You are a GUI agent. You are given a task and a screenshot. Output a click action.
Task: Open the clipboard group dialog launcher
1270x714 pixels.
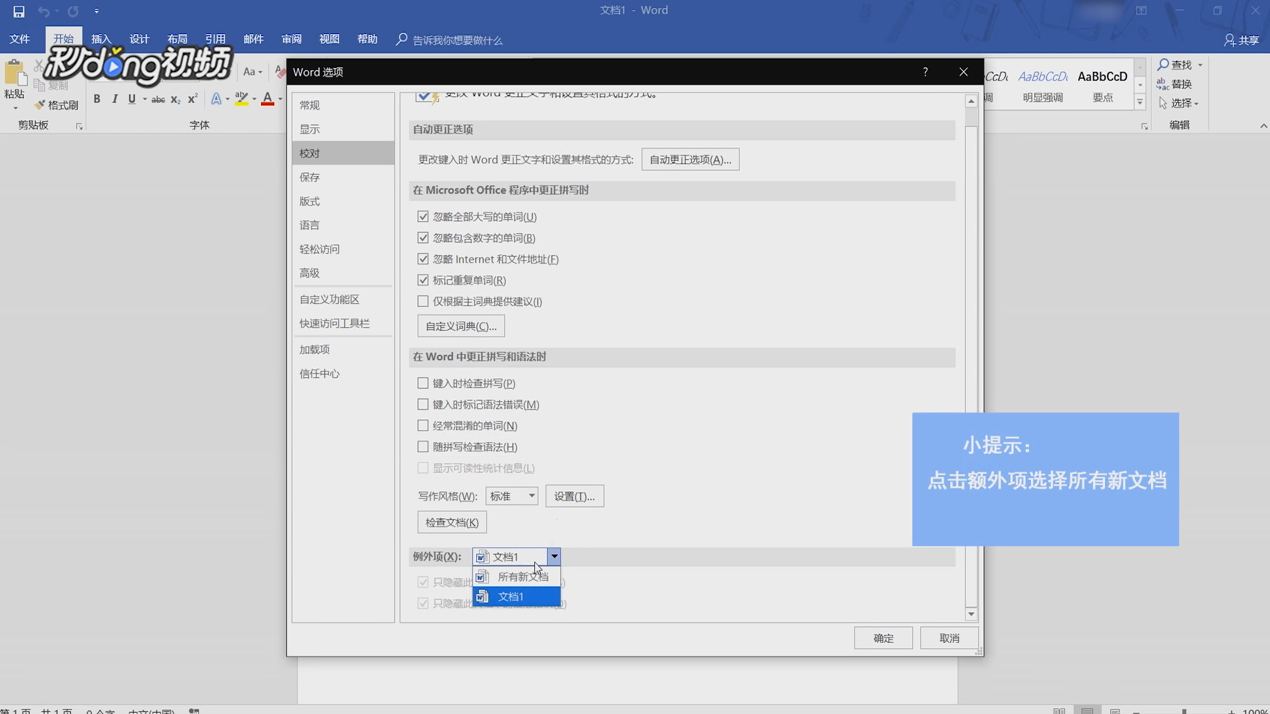click(79, 126)
